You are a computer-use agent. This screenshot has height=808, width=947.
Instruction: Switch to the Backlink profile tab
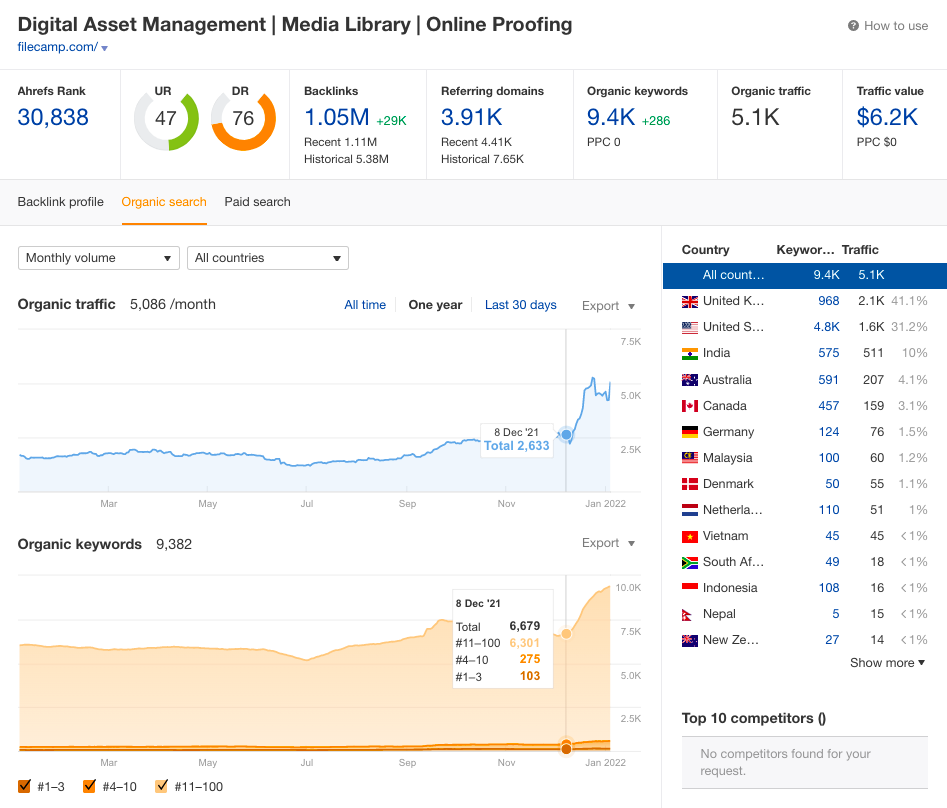pos(60,202)
